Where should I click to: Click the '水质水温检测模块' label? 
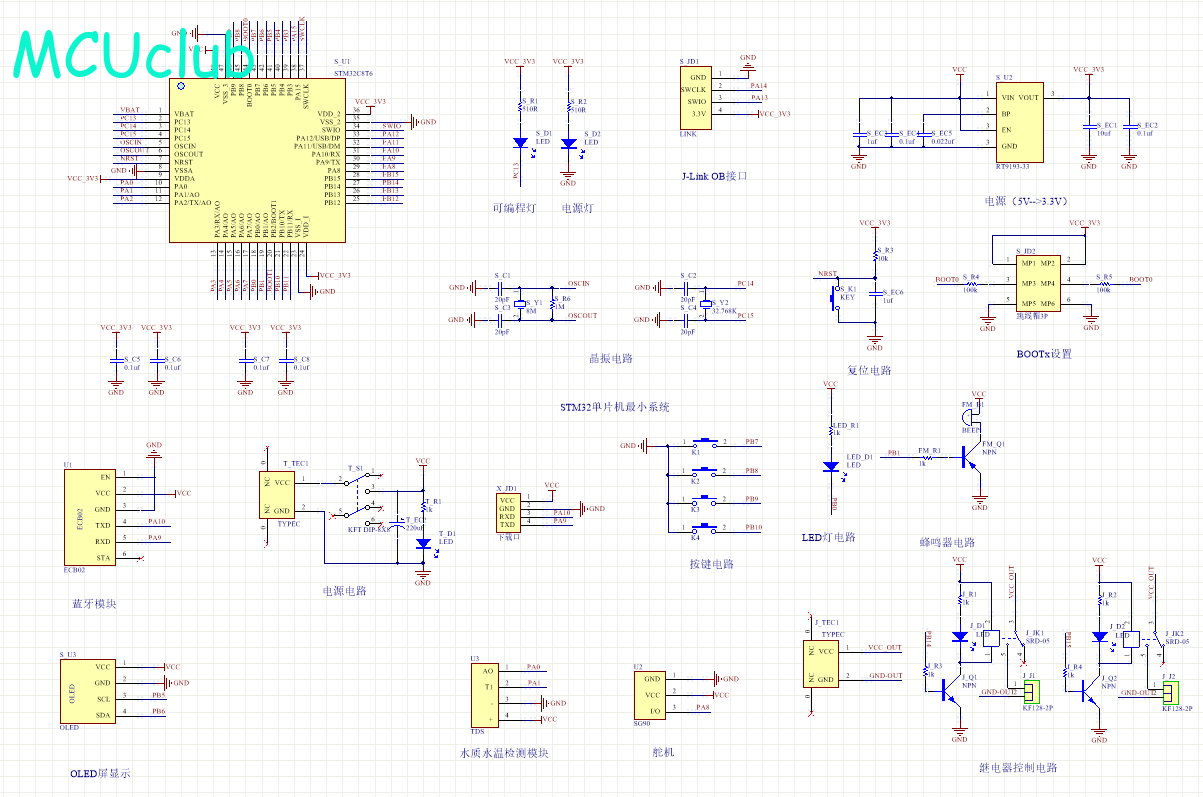503,753
